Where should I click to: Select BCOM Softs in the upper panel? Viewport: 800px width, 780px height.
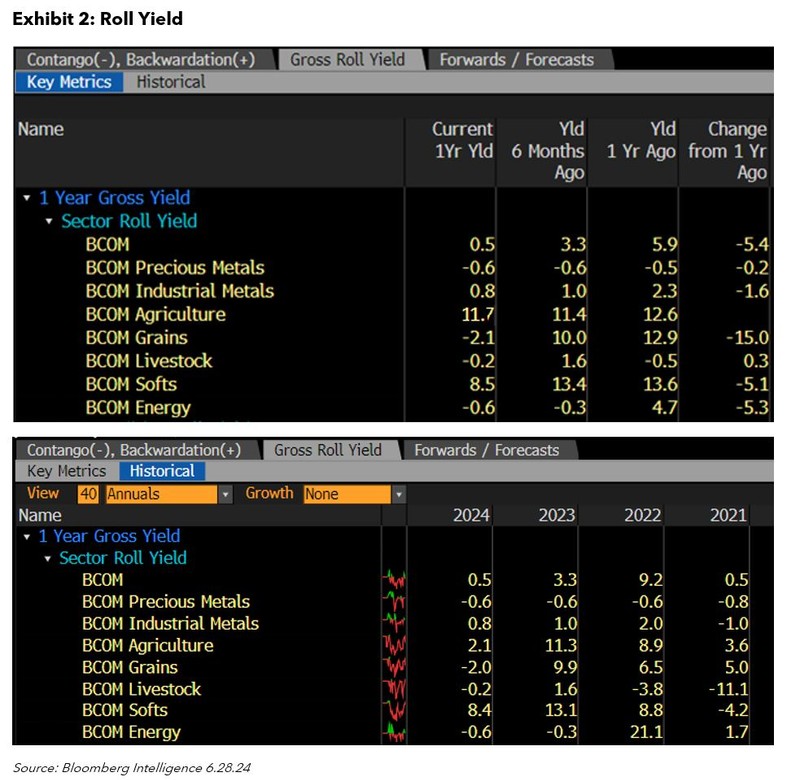pos(131,385)
